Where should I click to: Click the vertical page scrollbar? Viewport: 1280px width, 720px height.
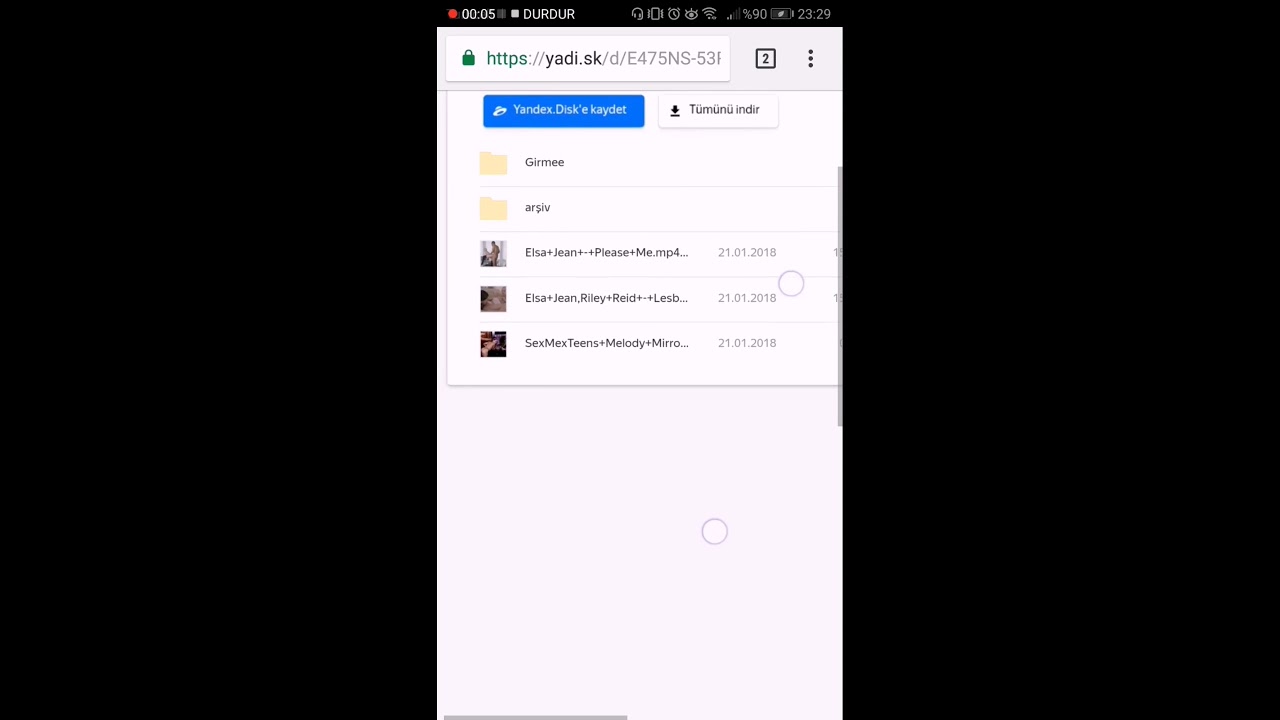(x=840, y=296)
